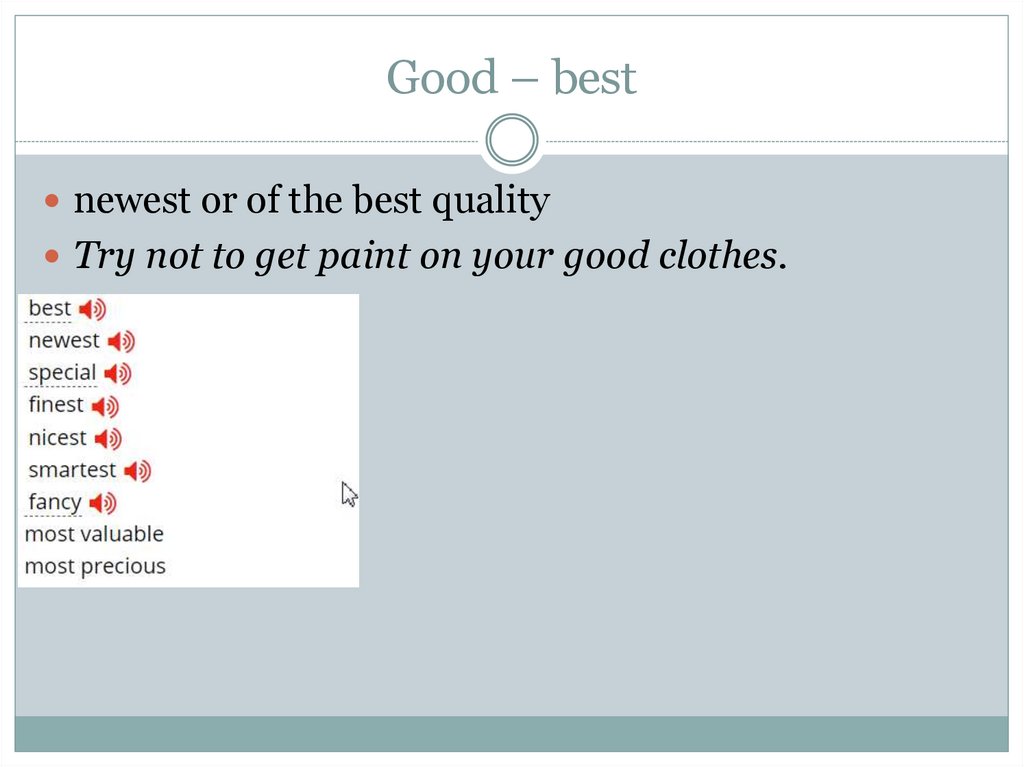Click the circle ornament below the title

click(511, 139)
